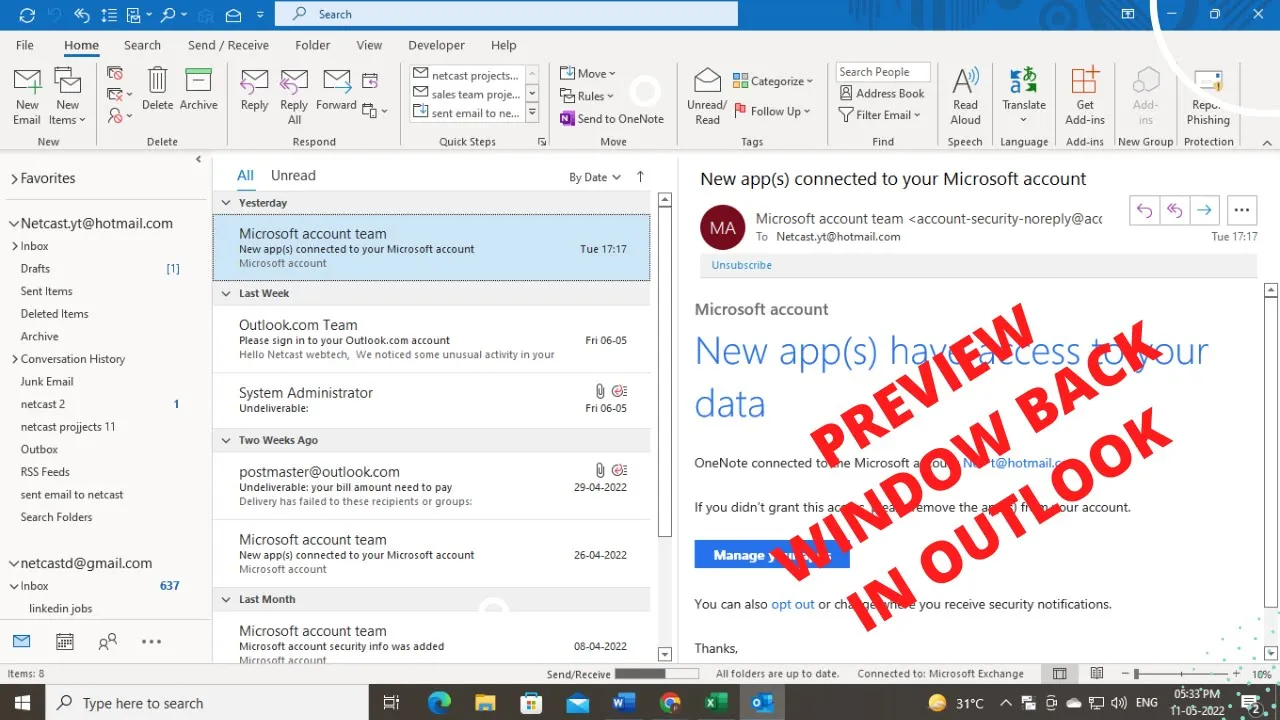Viewport: 1280px width, 720px height.
Task: Open the Folder tab
Action: (313, 45)
